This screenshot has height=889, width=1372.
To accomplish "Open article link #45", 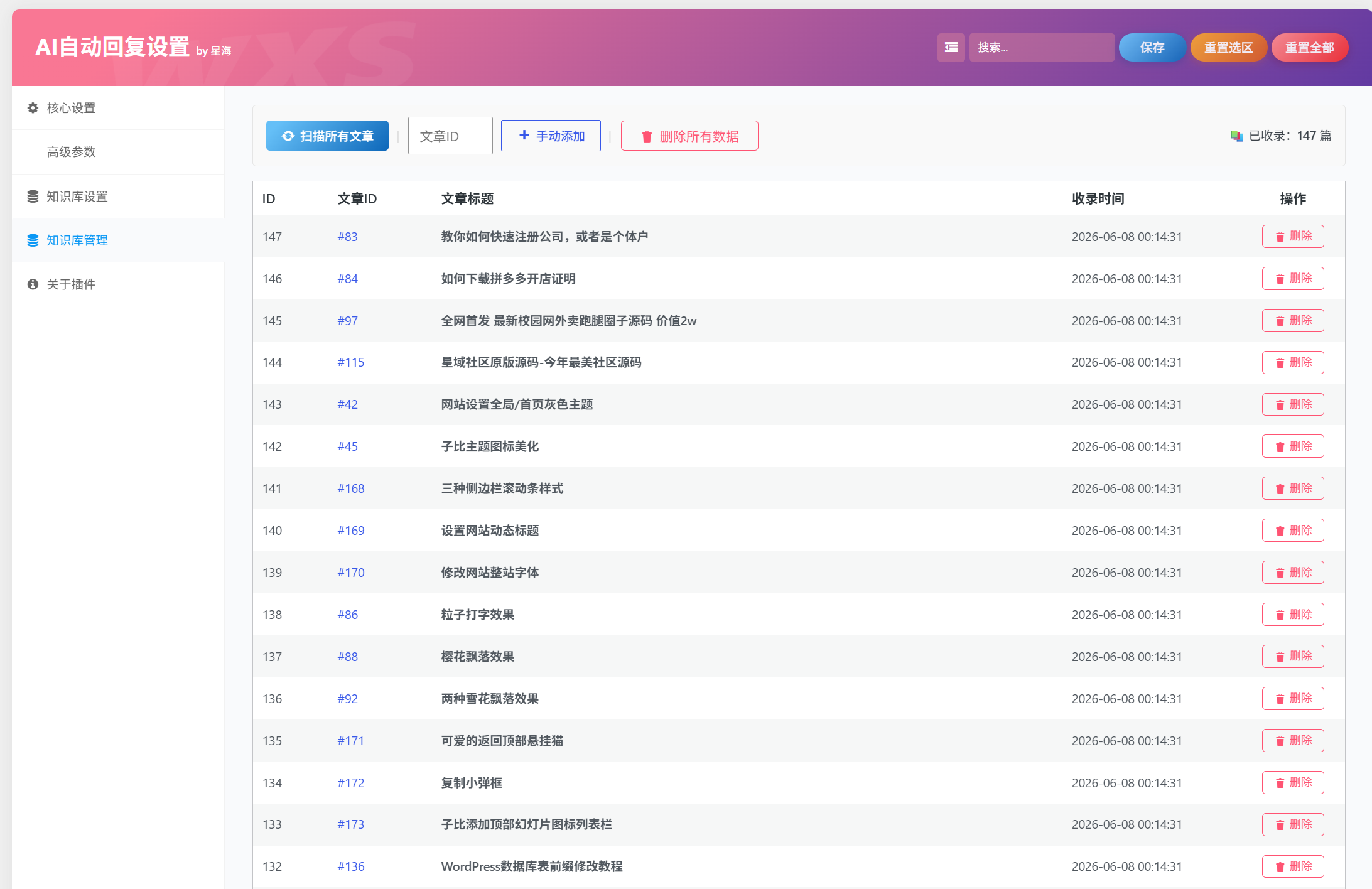I will pos(347,446).
